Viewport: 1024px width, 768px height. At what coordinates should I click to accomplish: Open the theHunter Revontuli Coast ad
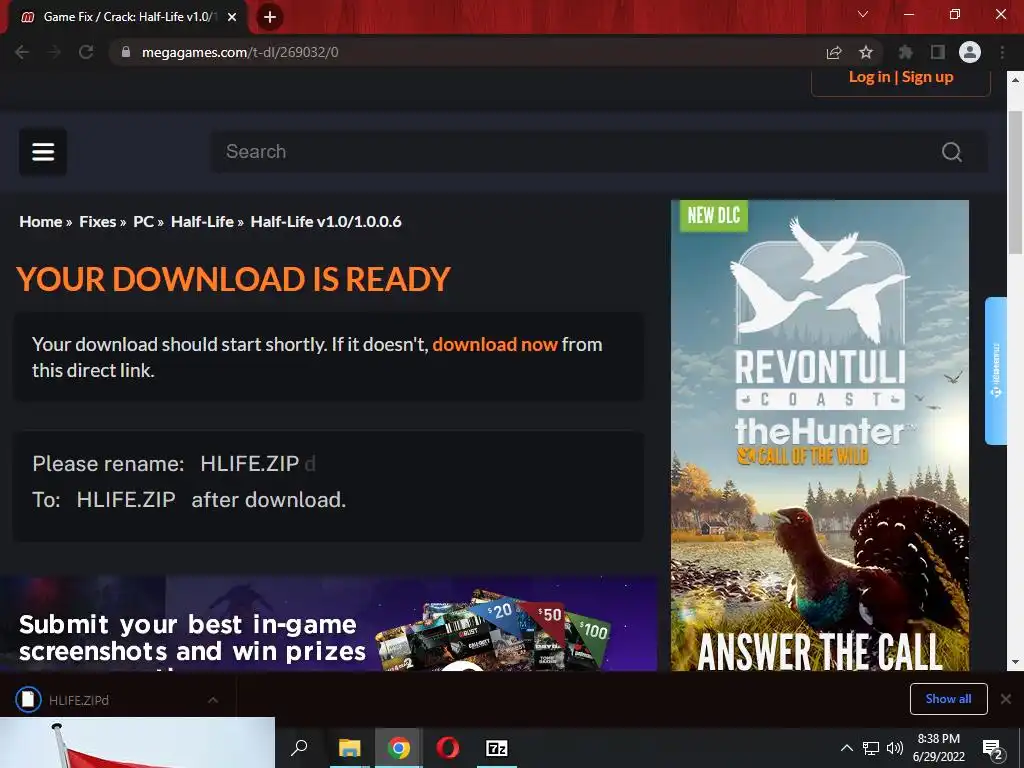(x=820, y=435)
